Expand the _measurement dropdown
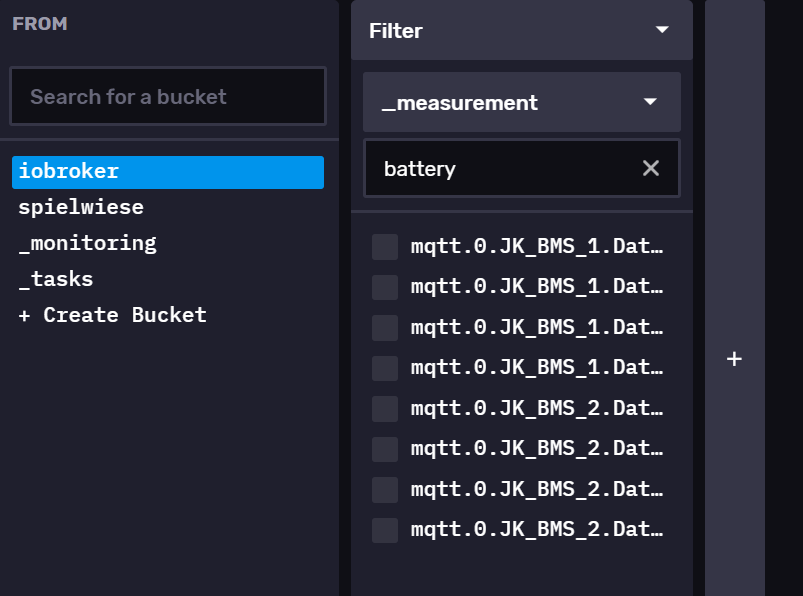This screenshot has height=596, width=803. coord(522,102)
